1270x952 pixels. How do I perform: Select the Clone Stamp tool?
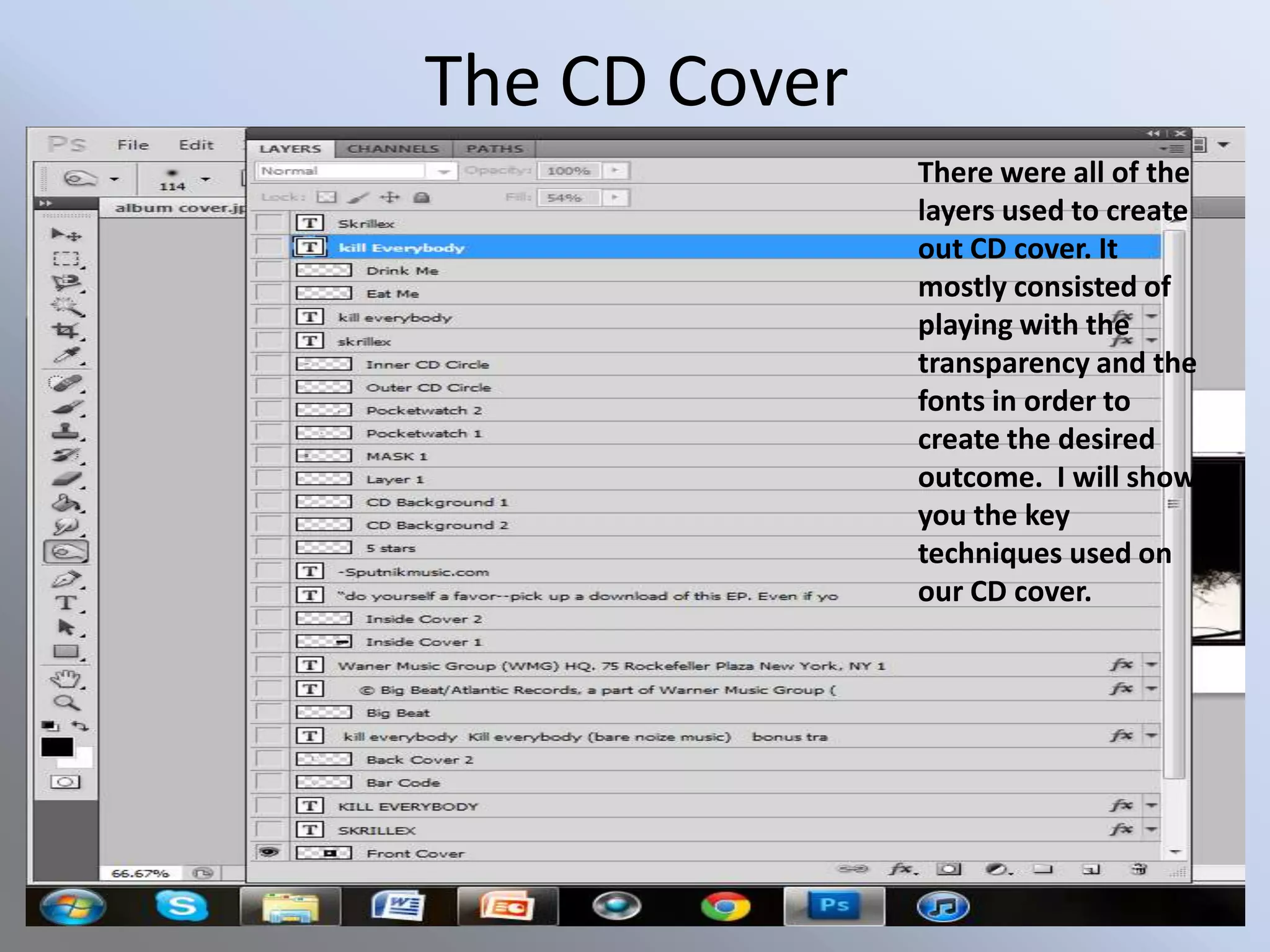tap(66, 431)
